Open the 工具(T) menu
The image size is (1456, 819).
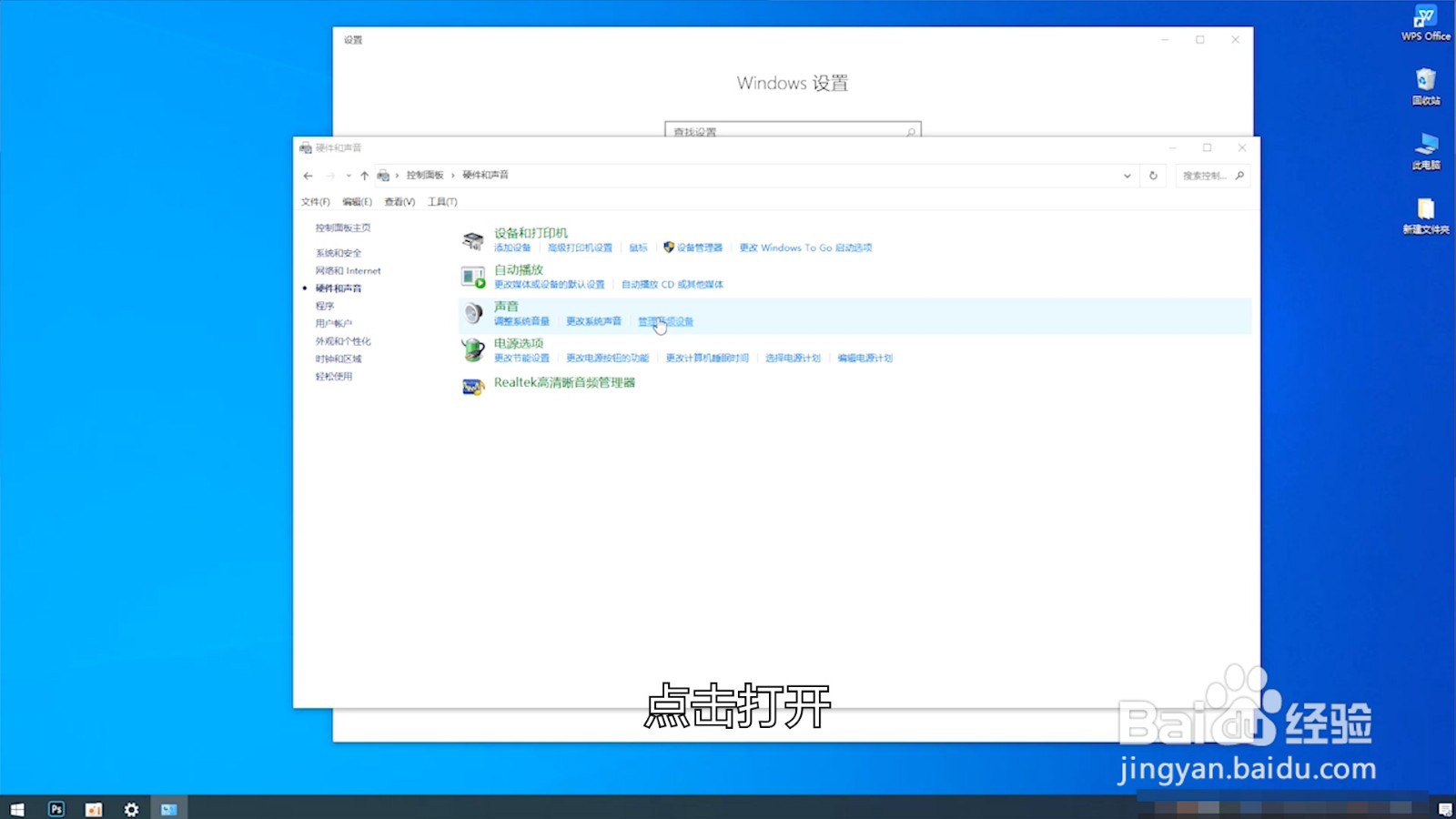tap(442, 202)
